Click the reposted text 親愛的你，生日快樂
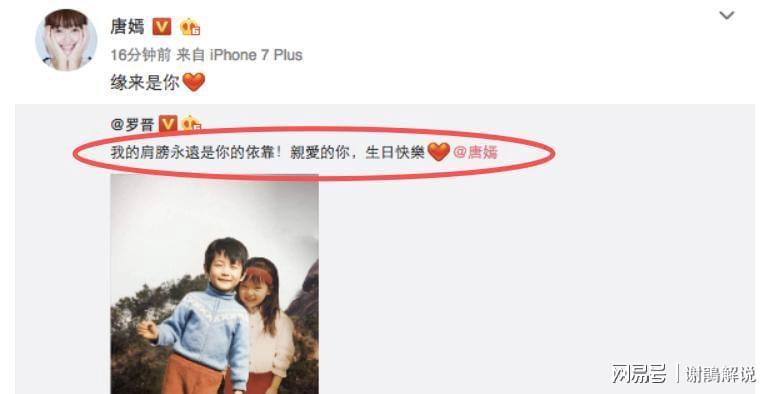The width and height of the screenshot is (775, 394). (x=357, y=152)
